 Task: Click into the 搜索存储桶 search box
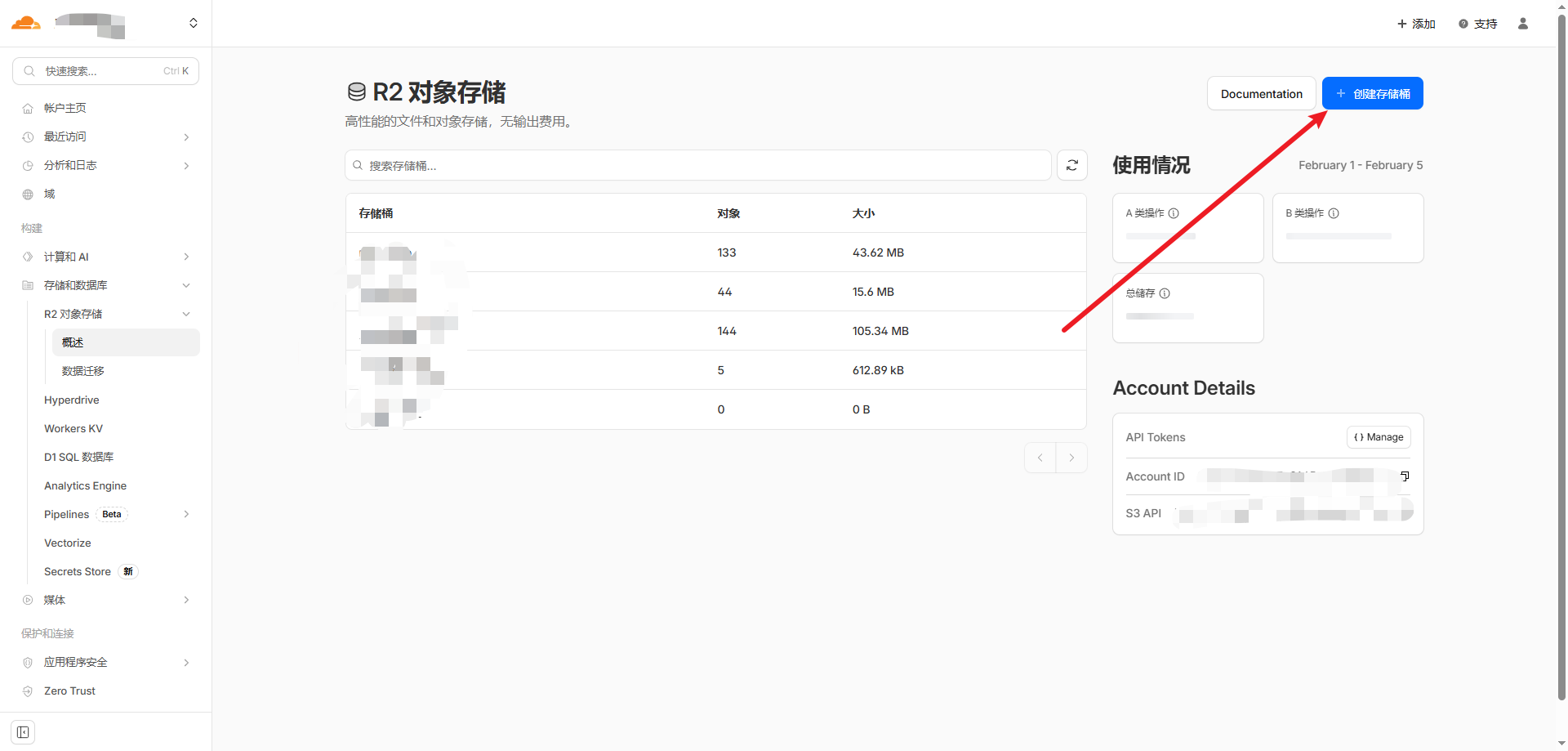698,165
